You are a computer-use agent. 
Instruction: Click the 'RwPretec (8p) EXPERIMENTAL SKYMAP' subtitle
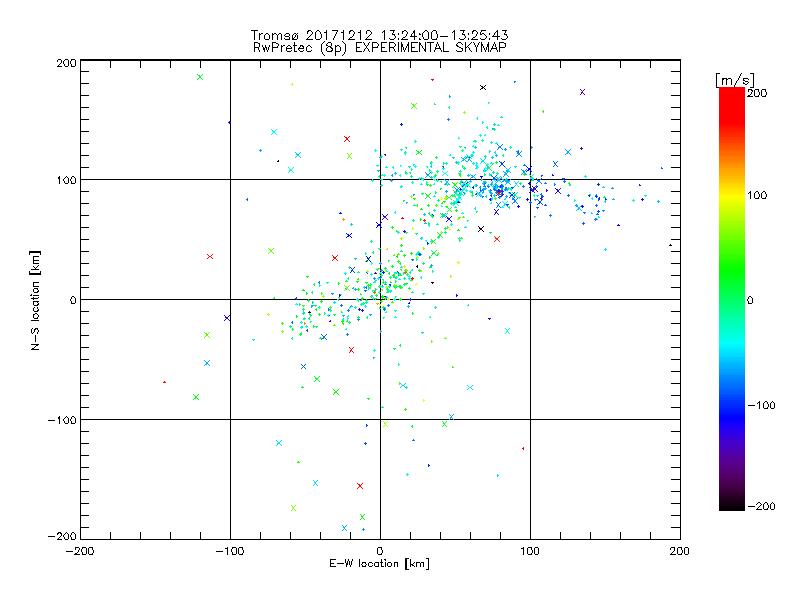click(x=380, y=48)
